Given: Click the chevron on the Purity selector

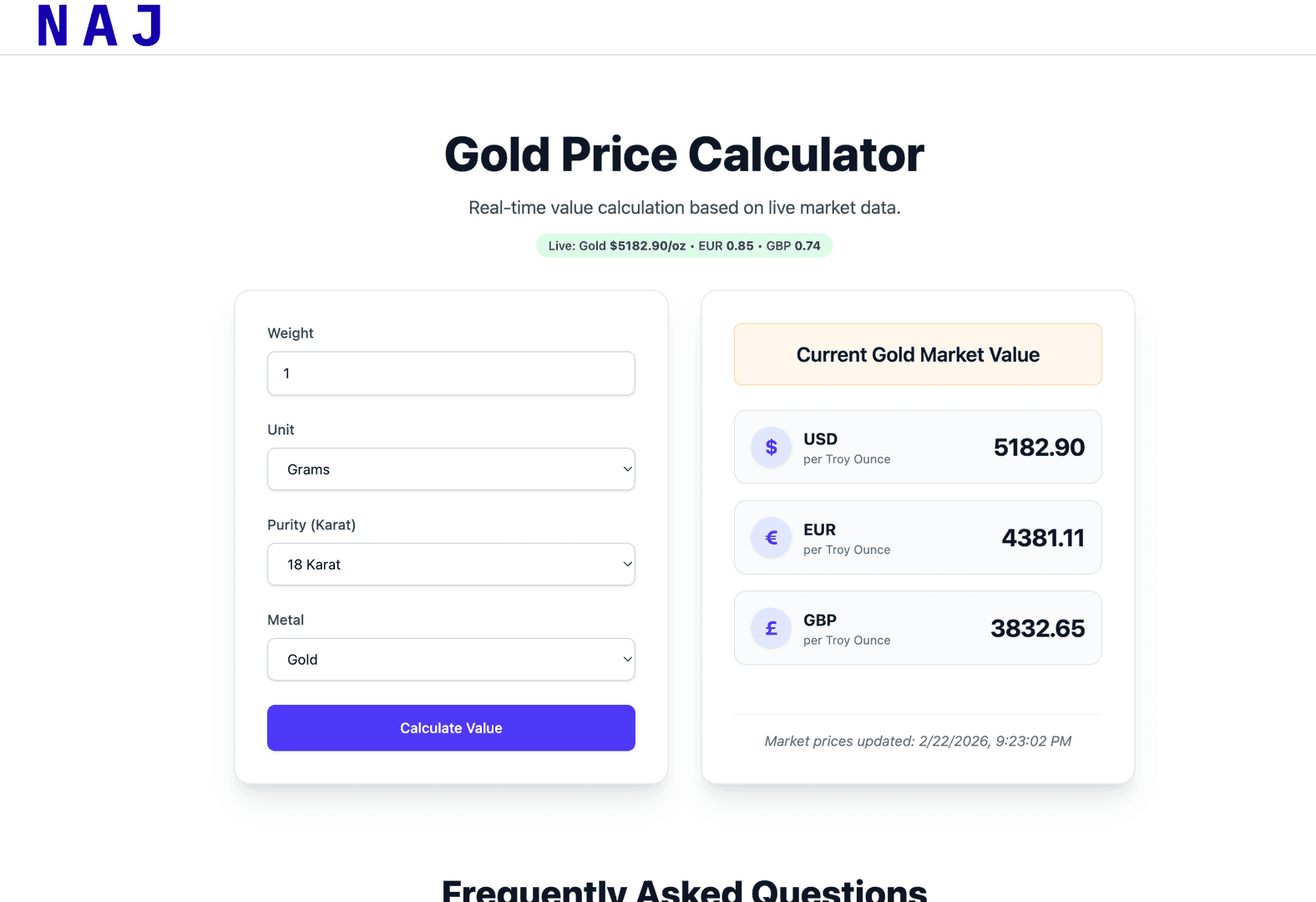Looking at the screenshot, I should click(627, 564).
